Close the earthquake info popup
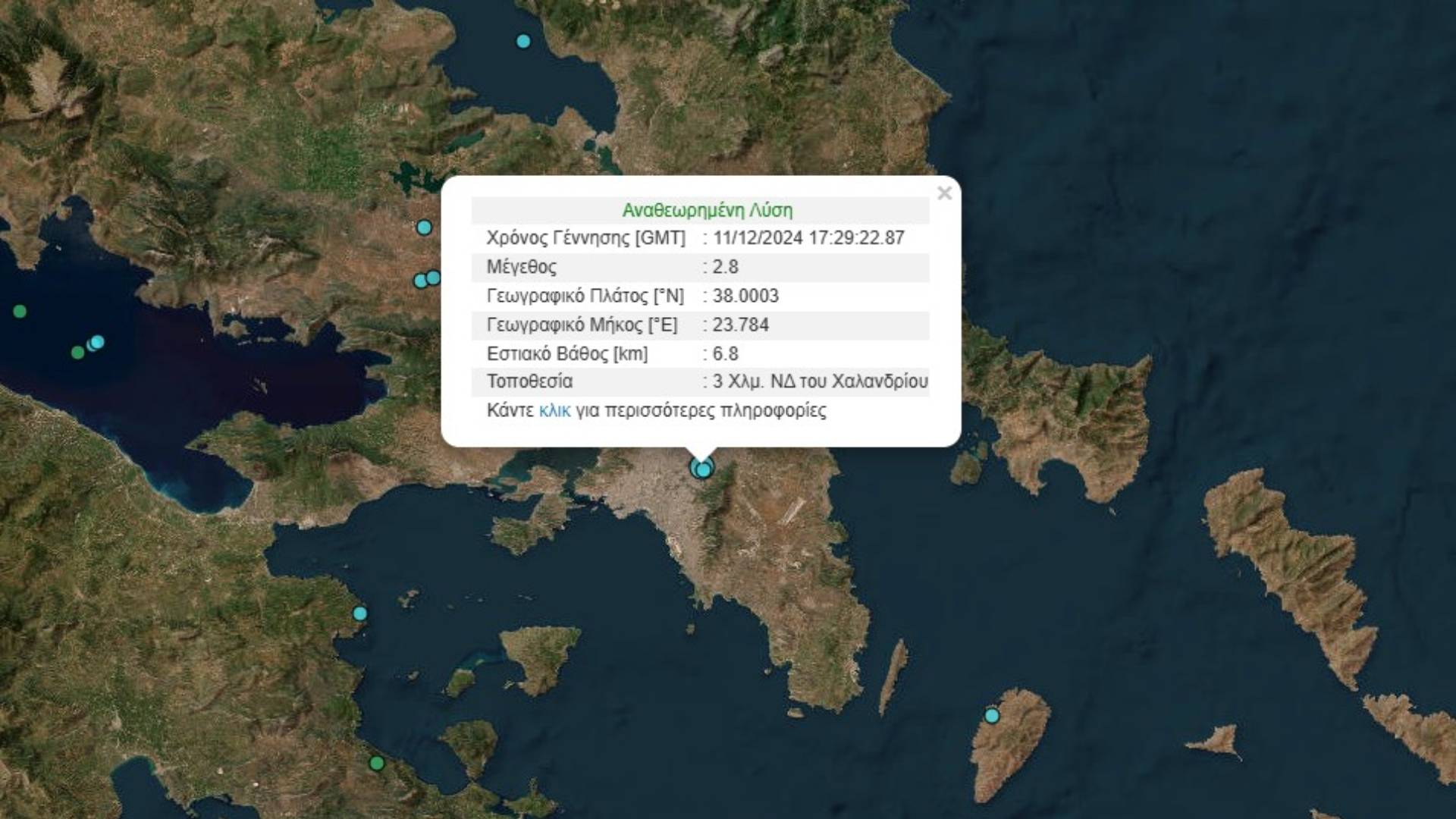The image size is (1456, 819). [944, 193]
